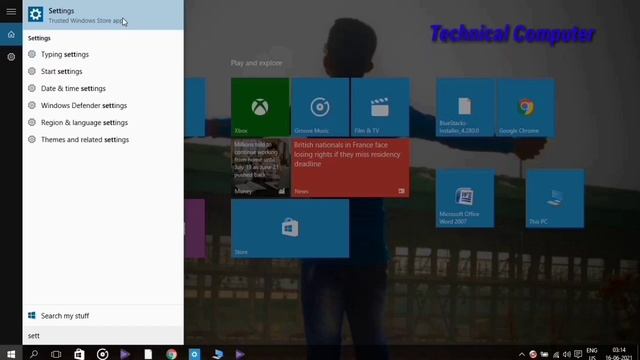
Task: Open the Store tile
Action: (x=290, y=228)
